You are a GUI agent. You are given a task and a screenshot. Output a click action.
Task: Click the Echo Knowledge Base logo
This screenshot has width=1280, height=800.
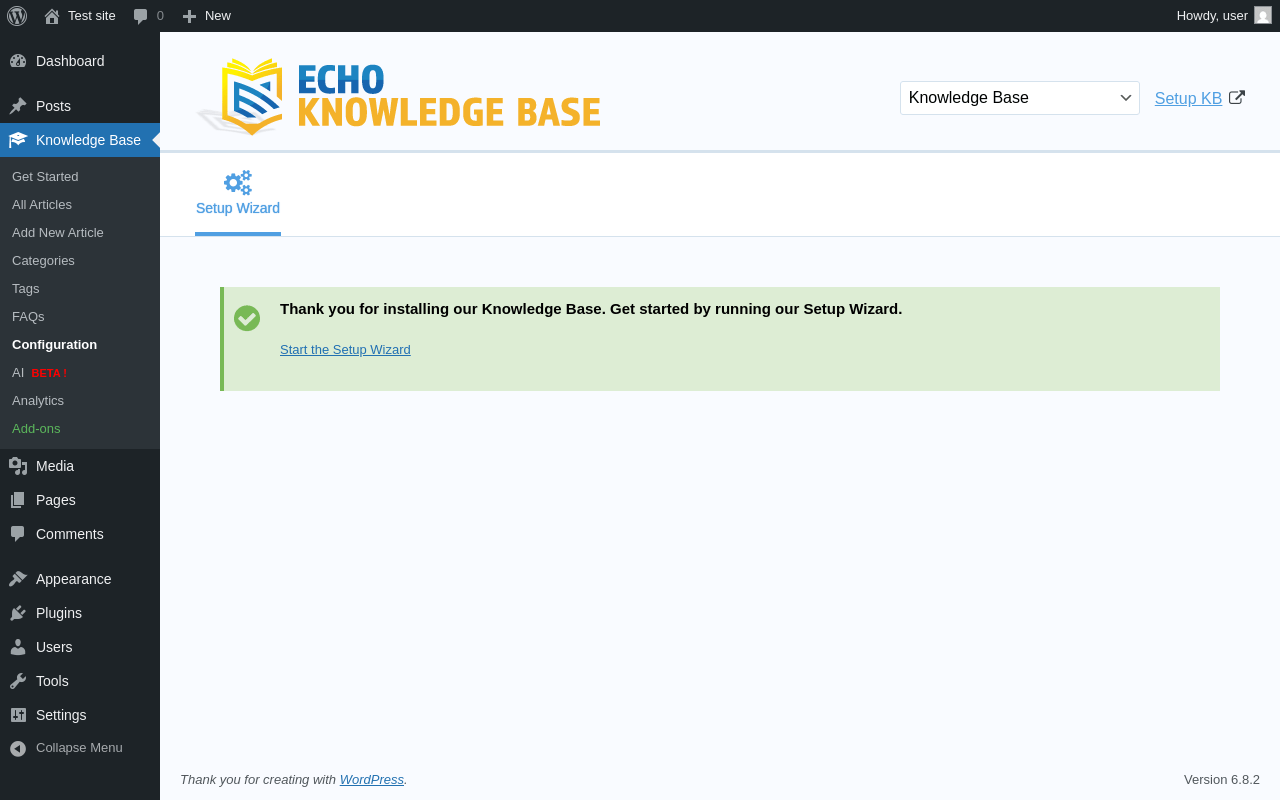click(x=398, y=96)
